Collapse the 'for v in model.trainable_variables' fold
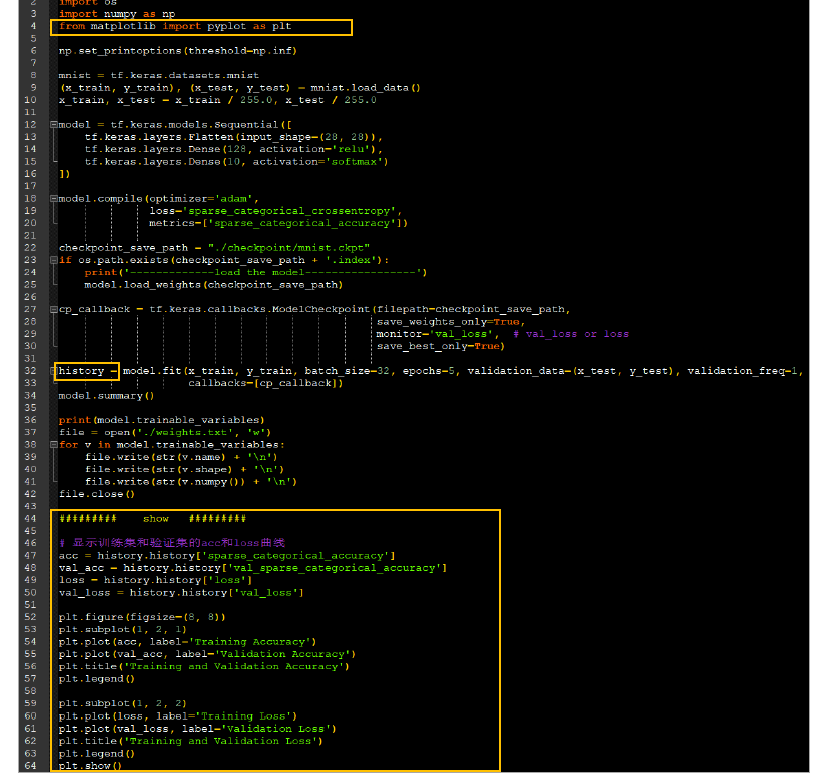Screen dimensions: 833x776 54,445
